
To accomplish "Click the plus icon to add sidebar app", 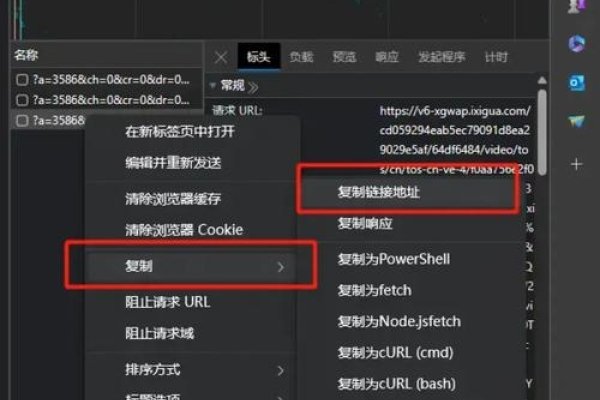I will [x=577, y=165].
